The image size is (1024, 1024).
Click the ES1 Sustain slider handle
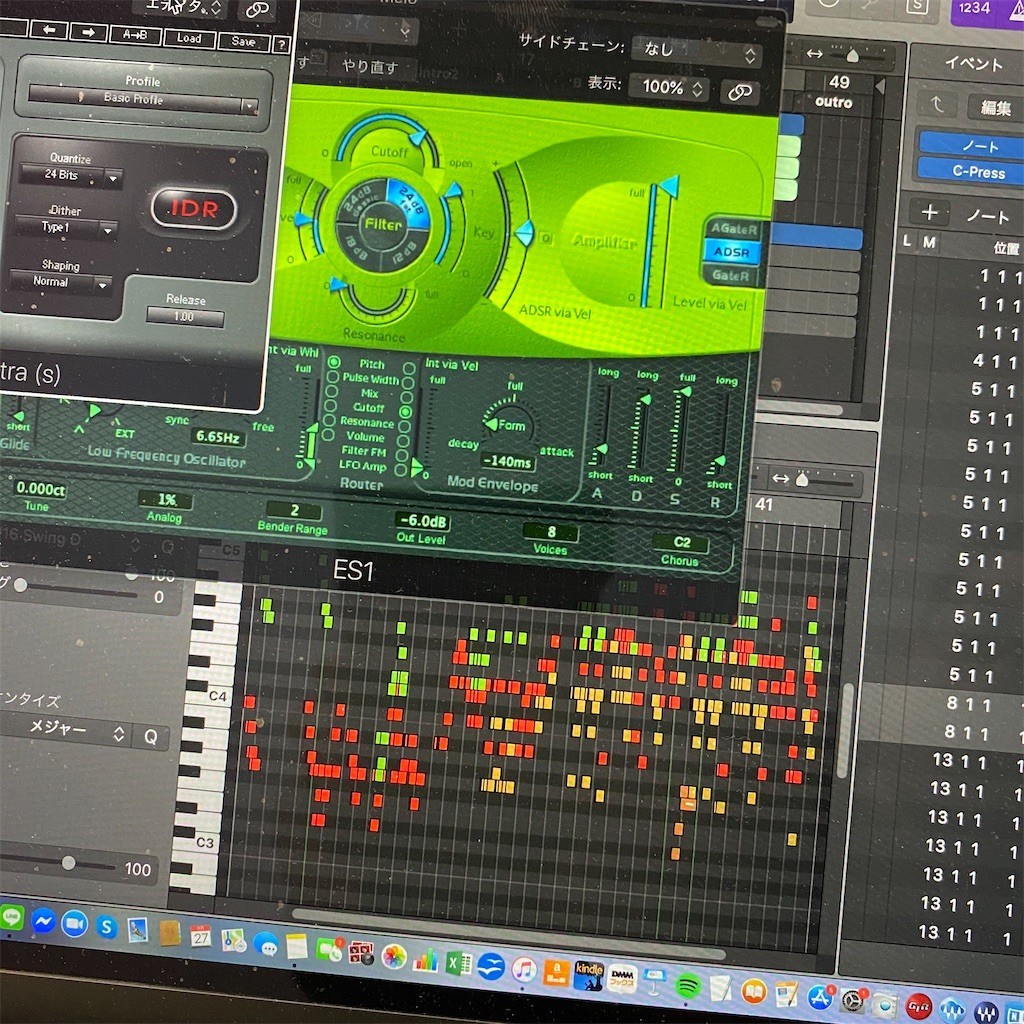click(686, 392)
